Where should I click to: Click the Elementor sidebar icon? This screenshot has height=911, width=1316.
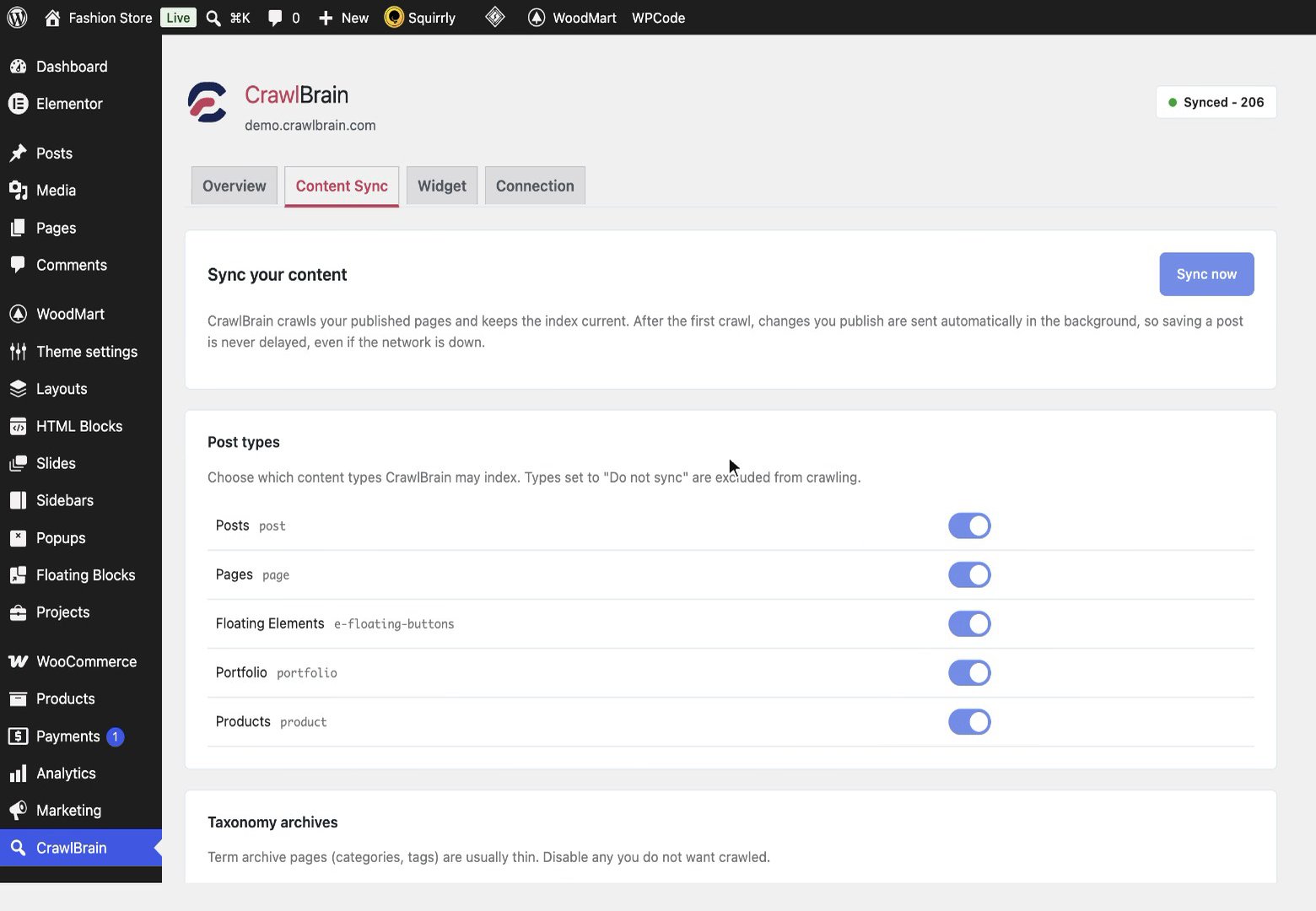(18, 104)
